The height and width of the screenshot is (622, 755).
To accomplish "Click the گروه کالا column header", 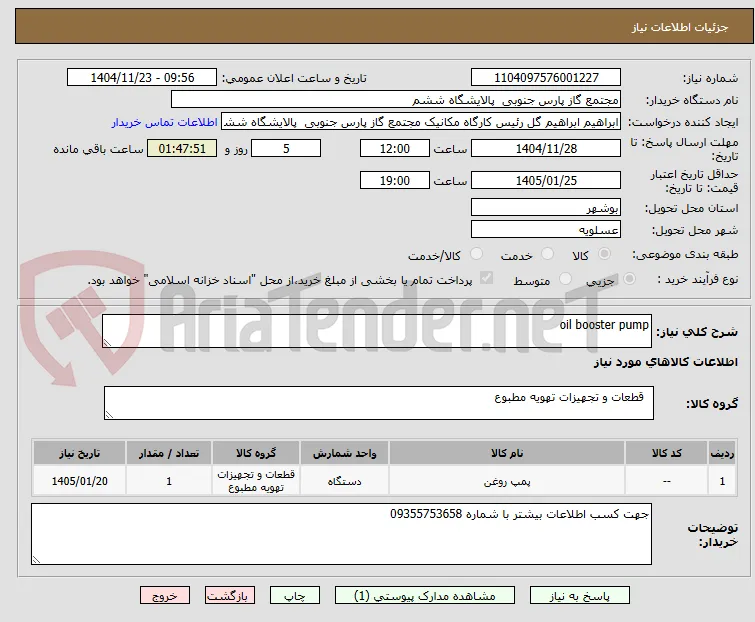I will click(x=256, y=453).
